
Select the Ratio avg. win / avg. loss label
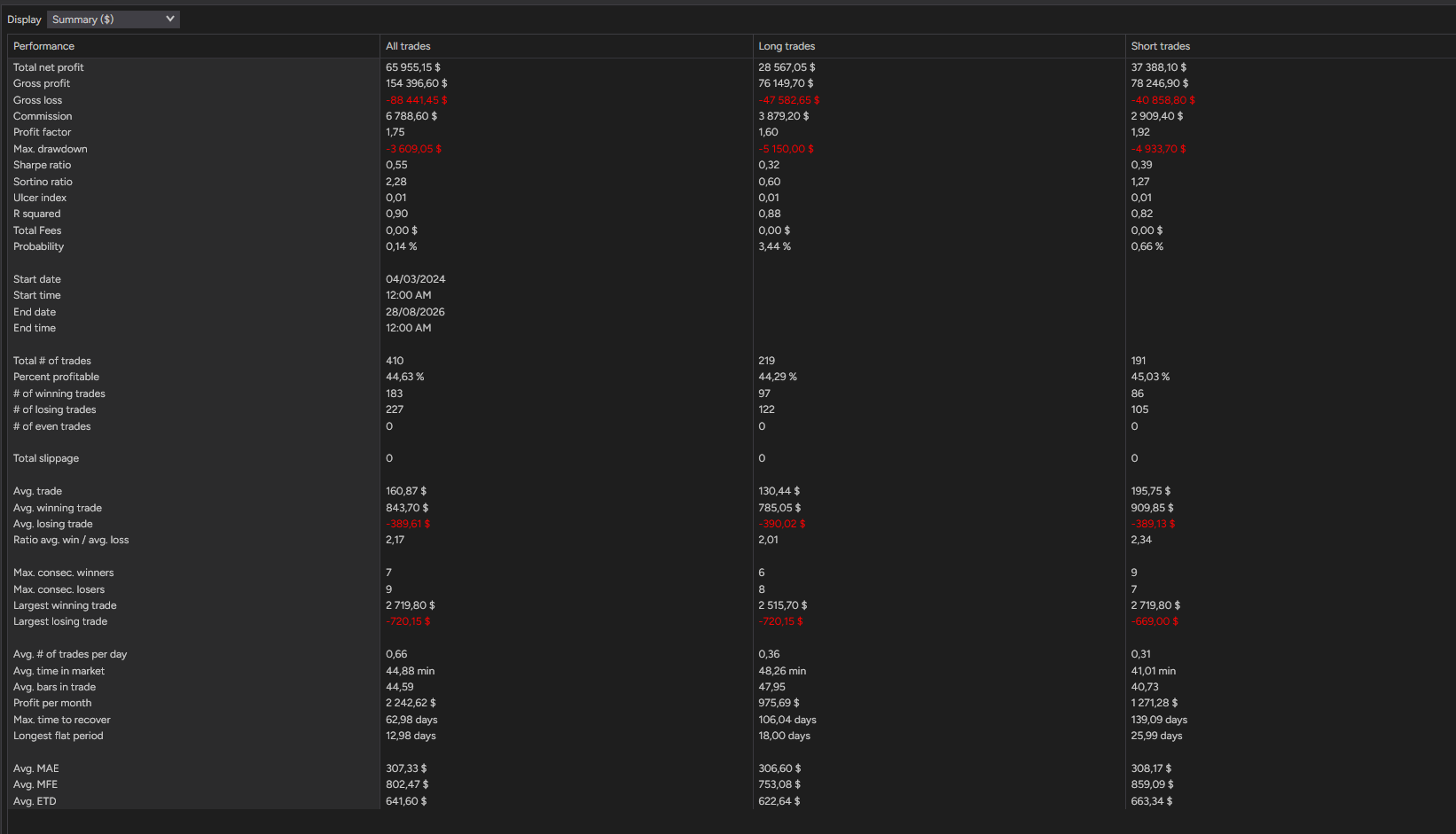click(x=71, y=540)
